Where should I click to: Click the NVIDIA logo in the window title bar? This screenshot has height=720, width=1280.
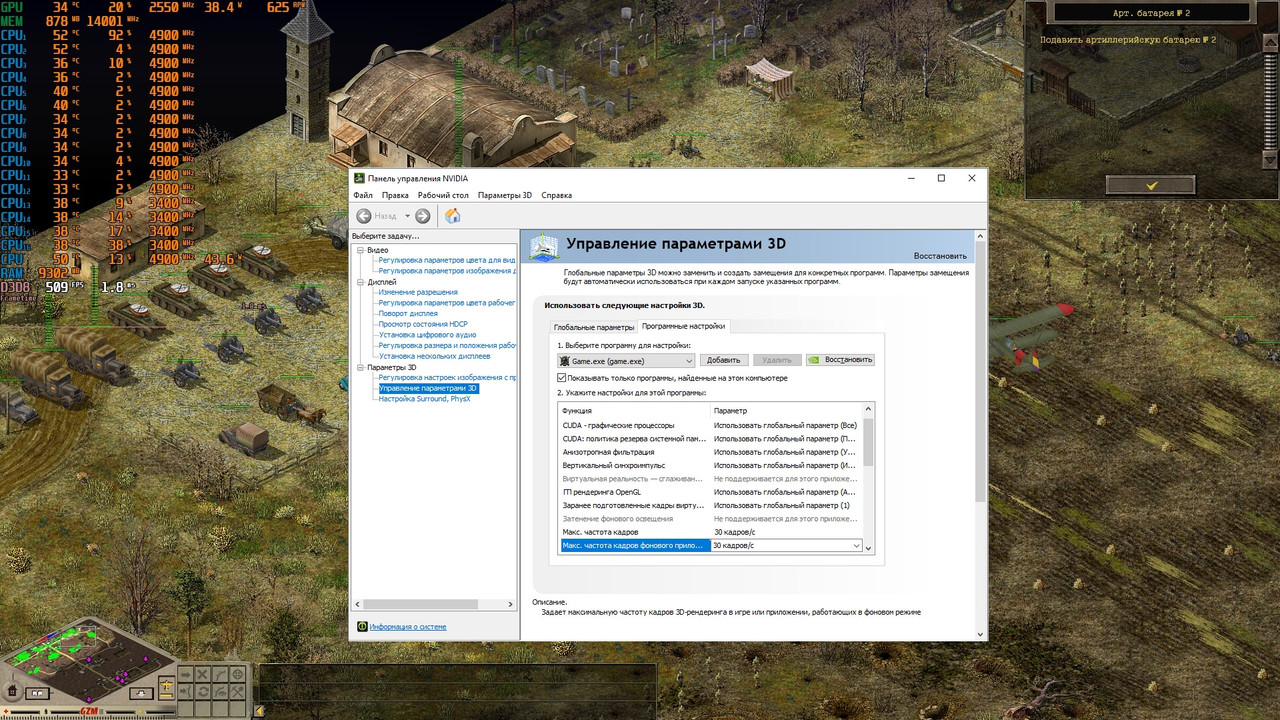coord(360,178)
